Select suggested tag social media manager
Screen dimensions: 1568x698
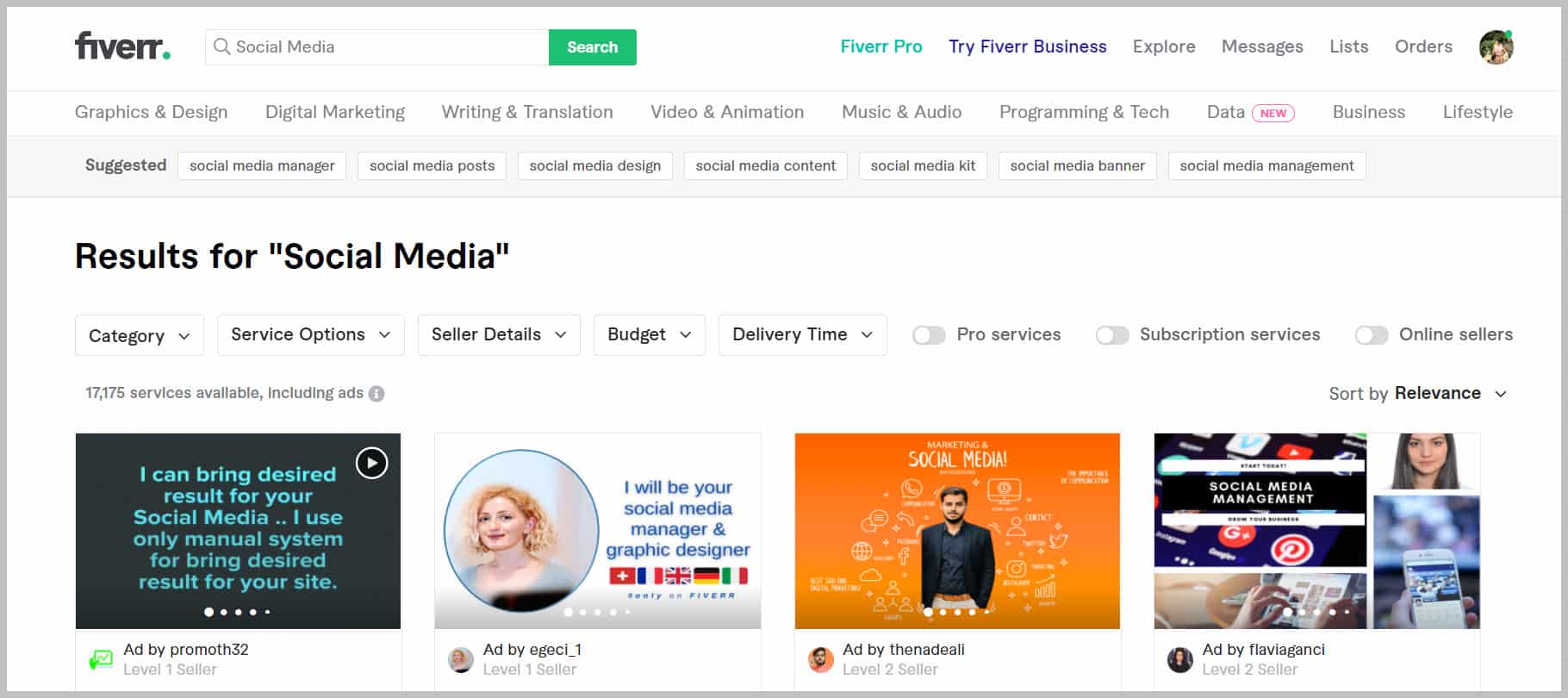[x=262, y=165]
